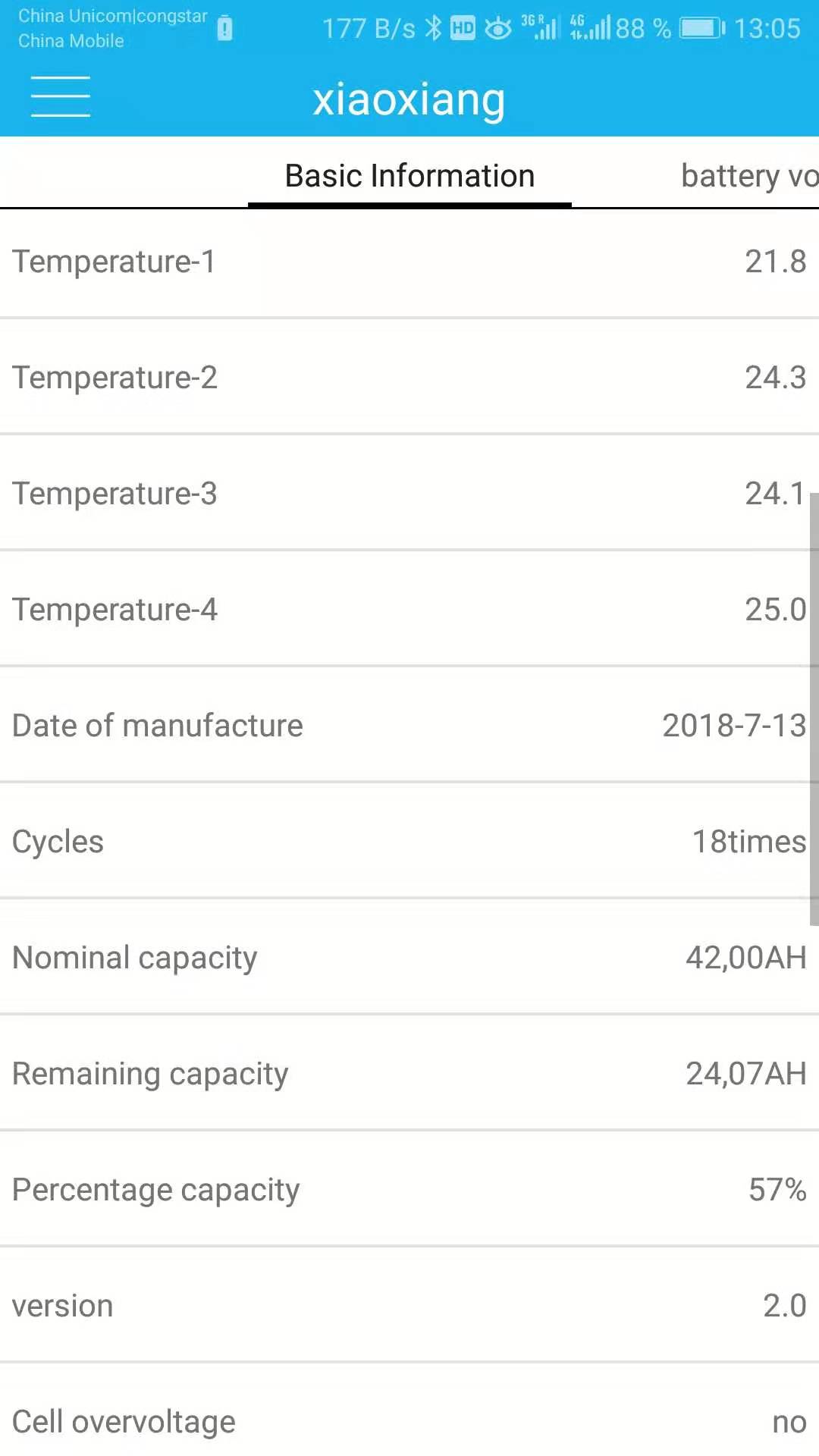
Task: Tap the HD indicator icon
Action: tap(463, 29)
